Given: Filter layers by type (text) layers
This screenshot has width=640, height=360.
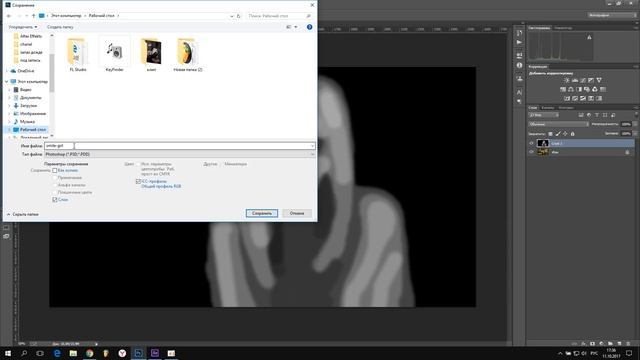Looking at the screenshot, I should (597, 115).
